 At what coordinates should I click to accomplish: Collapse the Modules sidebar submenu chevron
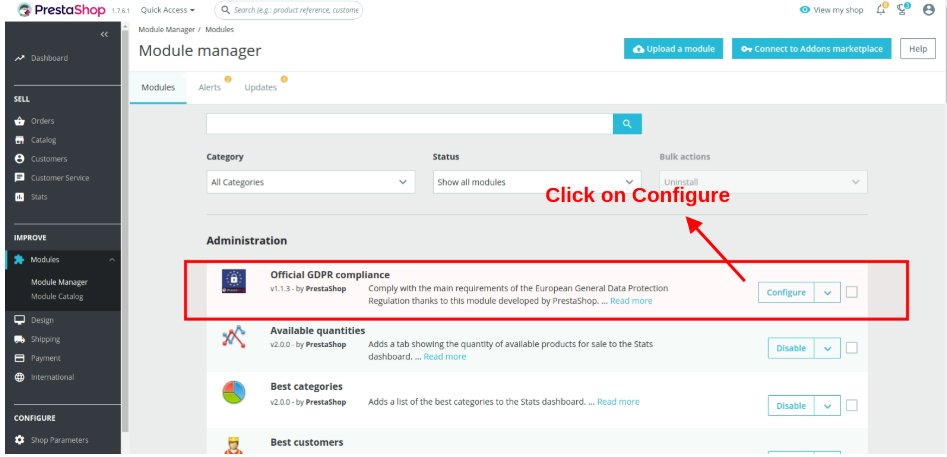click(112, 260)
